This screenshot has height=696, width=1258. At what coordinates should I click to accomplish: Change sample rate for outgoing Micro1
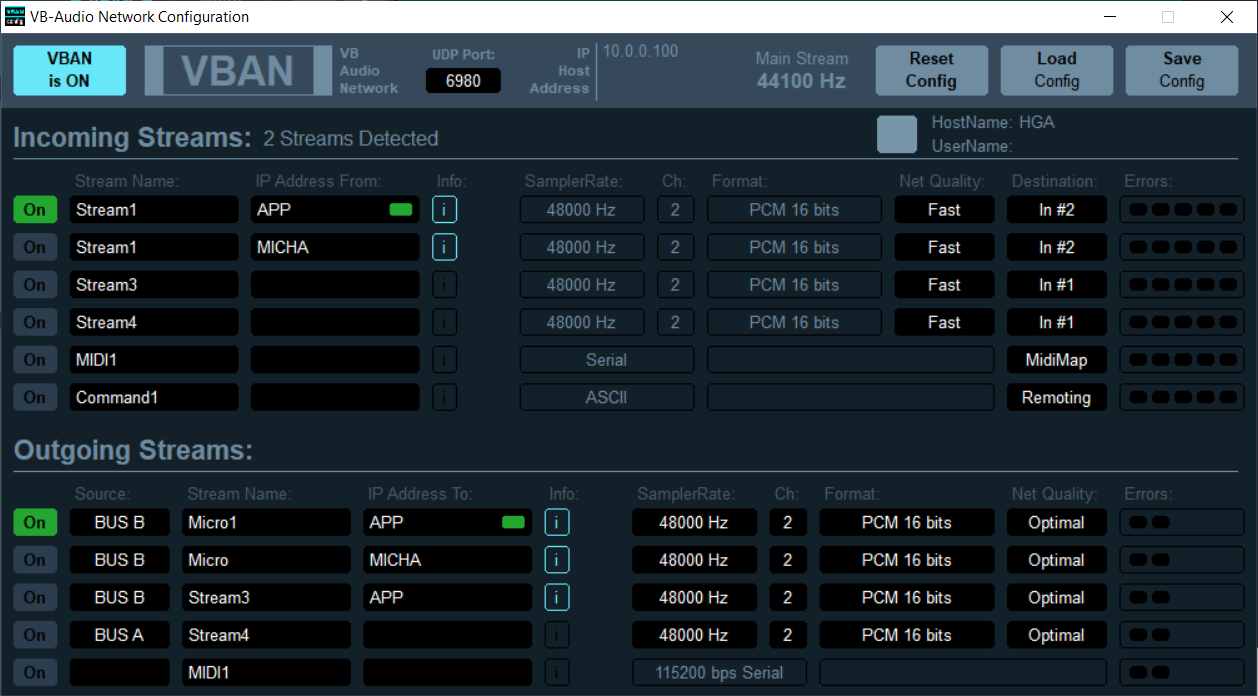(x=694, y=522)
